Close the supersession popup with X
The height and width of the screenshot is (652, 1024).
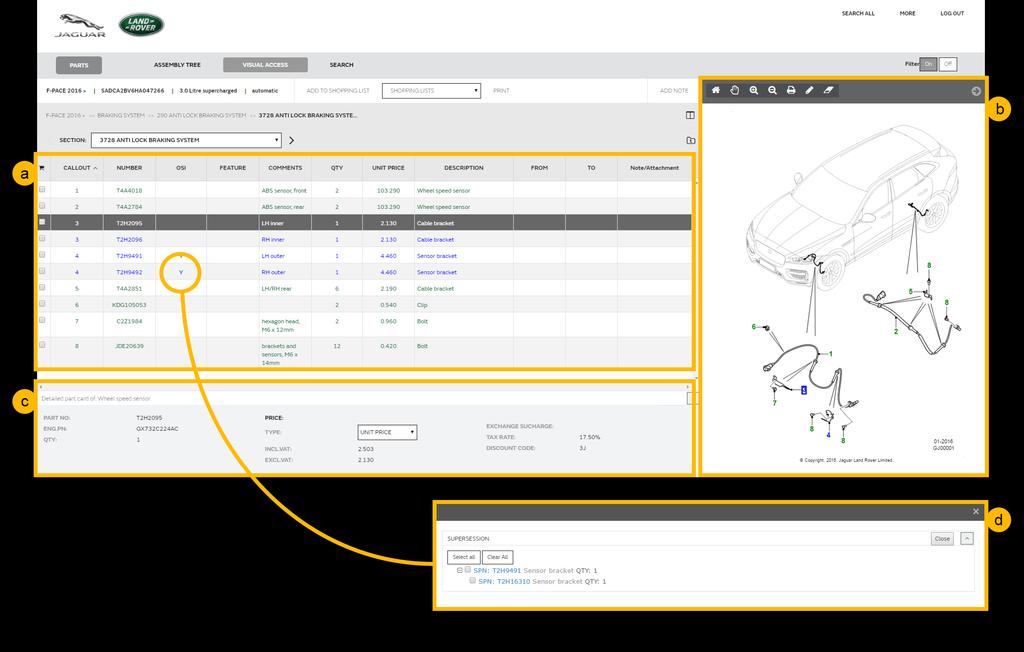tap(976, 512)
